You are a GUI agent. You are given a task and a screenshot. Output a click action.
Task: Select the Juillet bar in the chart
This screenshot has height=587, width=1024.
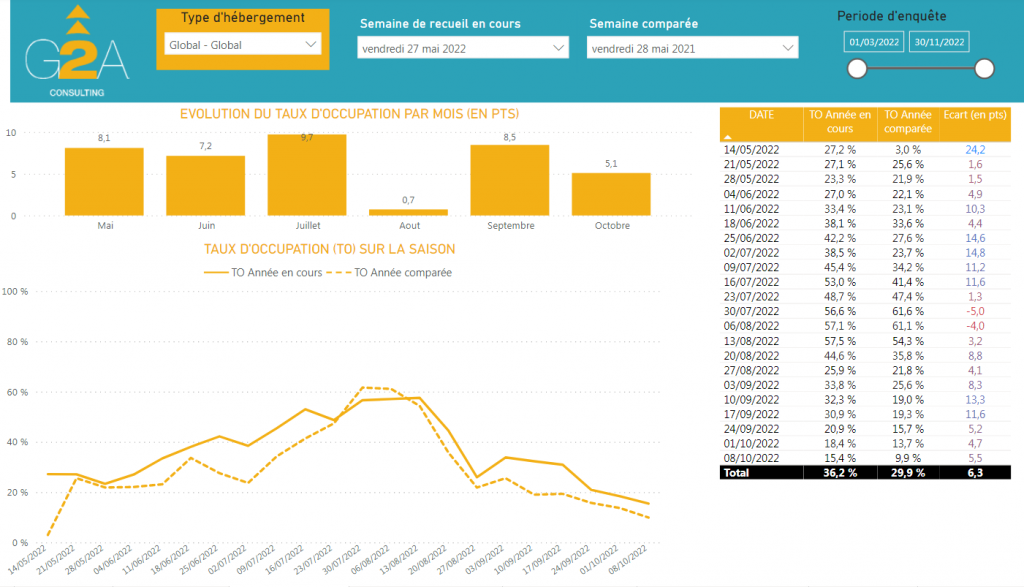coord(307,175)
